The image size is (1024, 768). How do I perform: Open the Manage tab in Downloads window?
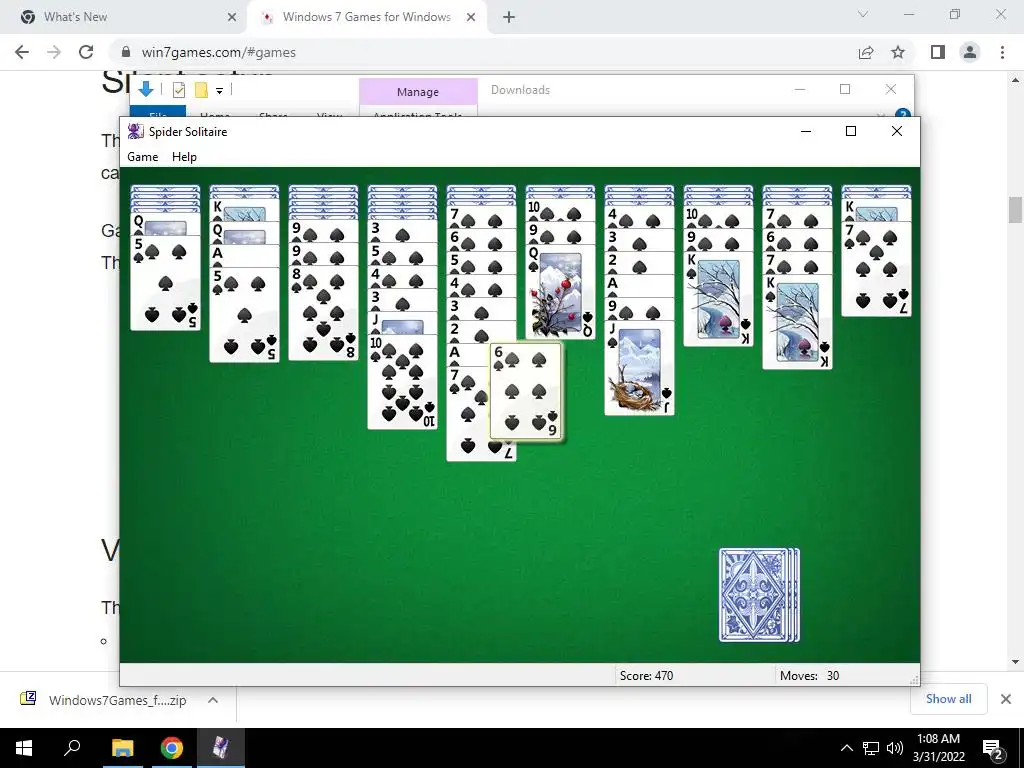coord(418,91)
